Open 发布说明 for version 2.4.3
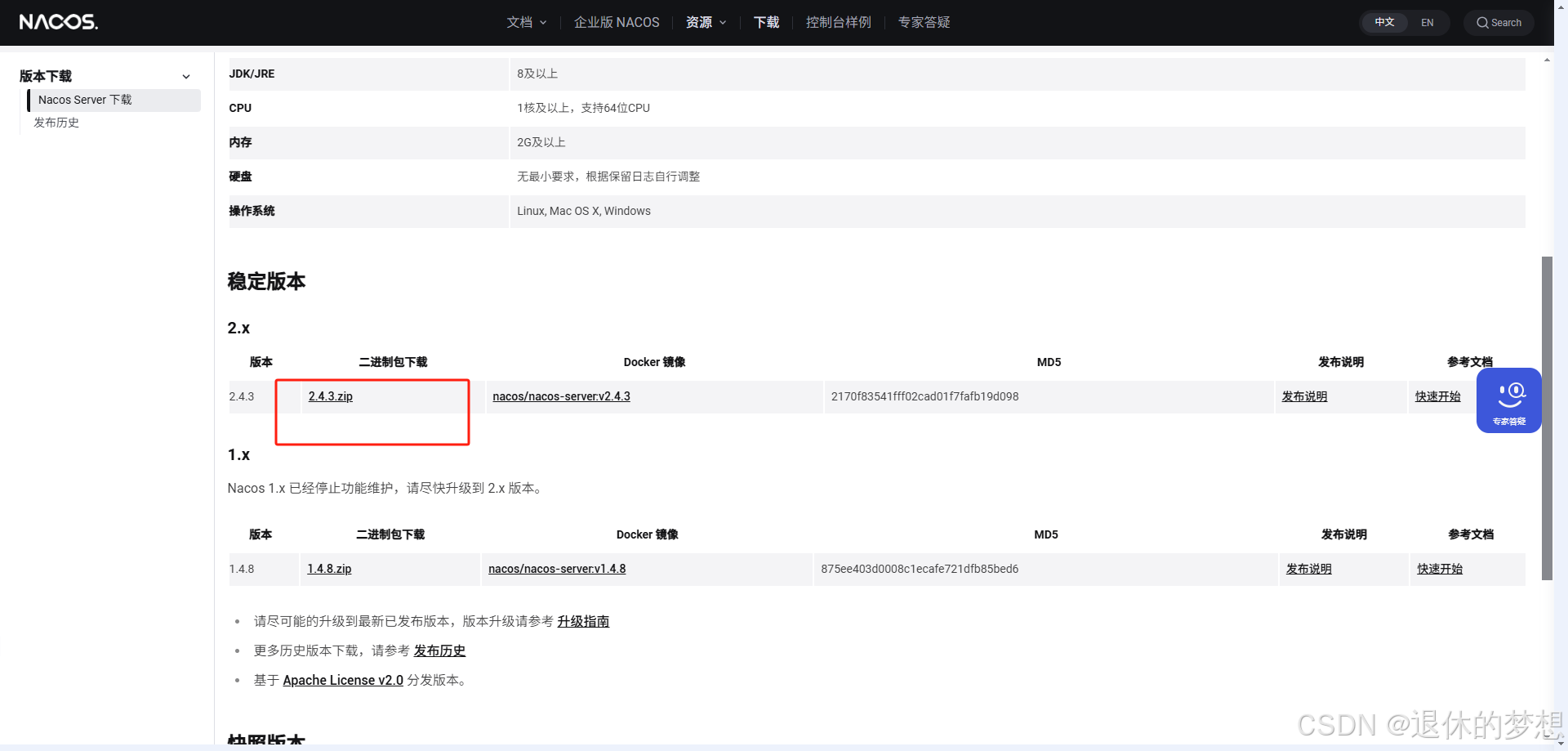This screenshot has width=1568, height=751. (1304, 396)
